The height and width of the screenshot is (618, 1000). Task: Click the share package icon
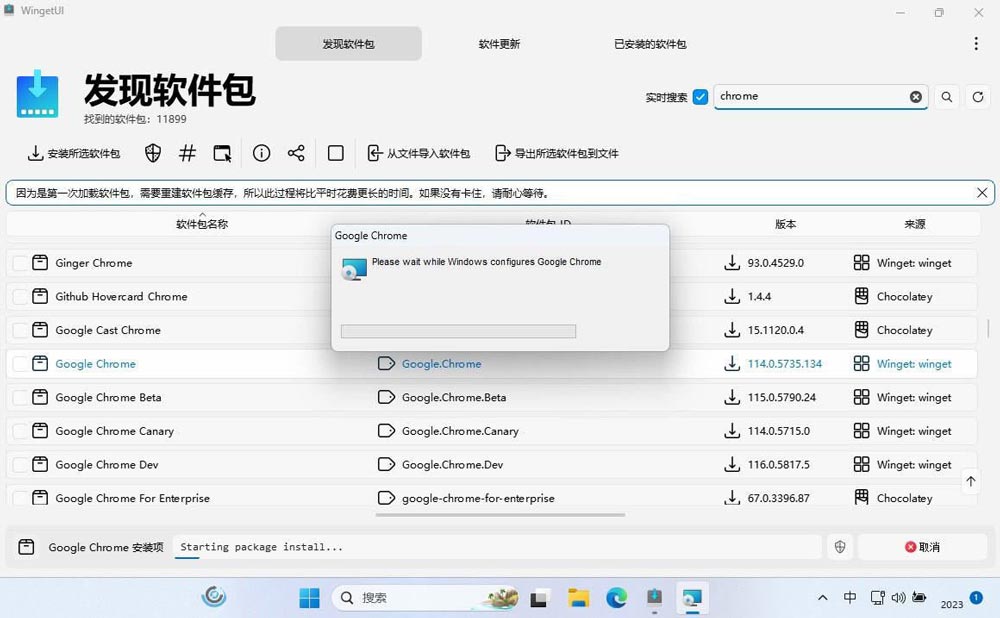tap(296, 153)
